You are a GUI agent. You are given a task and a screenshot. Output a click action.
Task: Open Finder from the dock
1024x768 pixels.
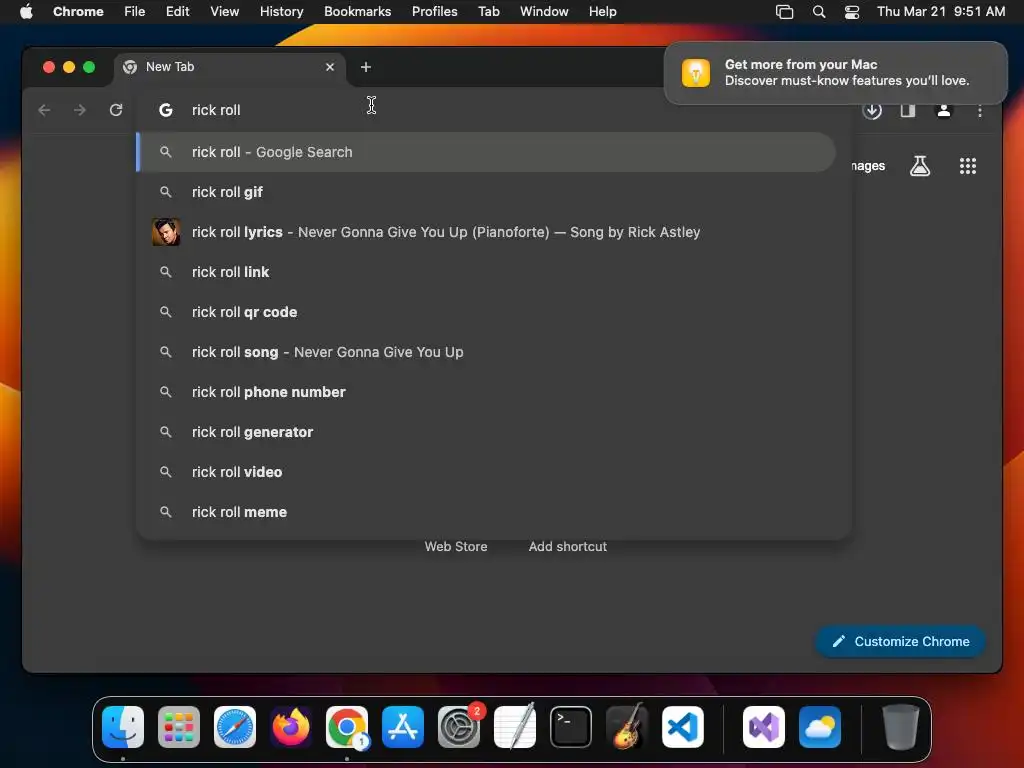tap(123, 727)
